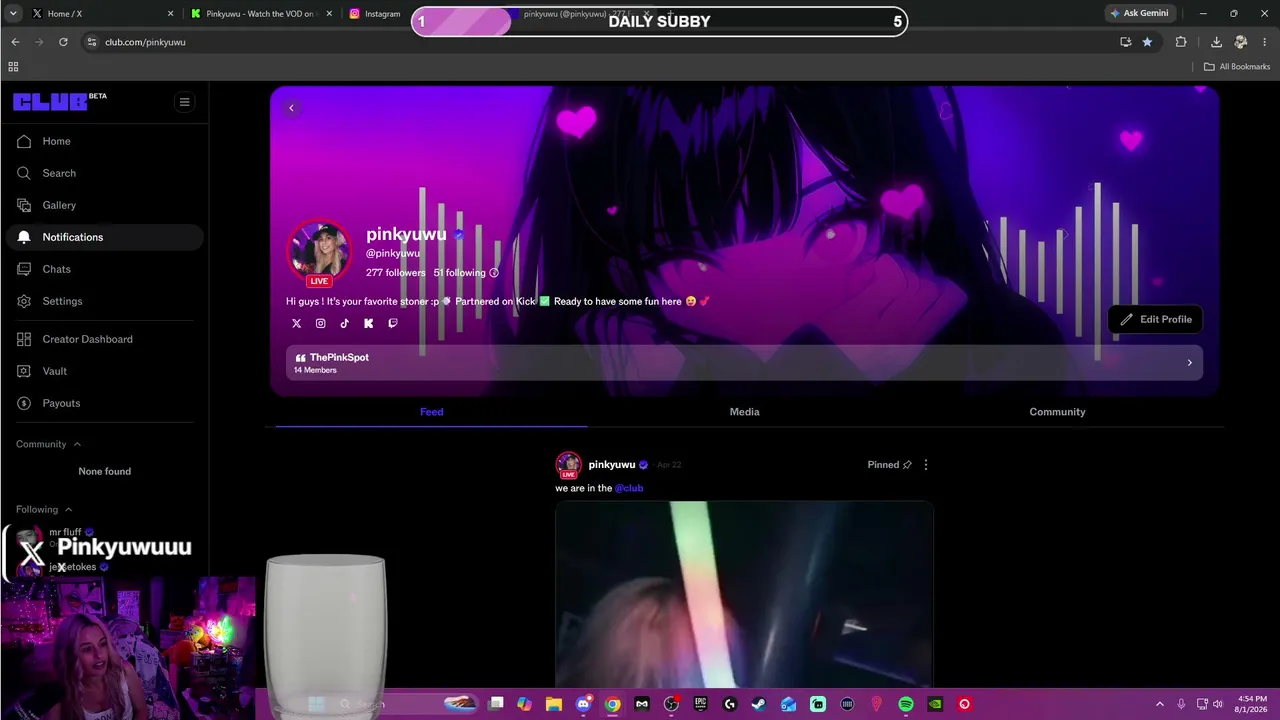This screenshot has height=720, width=1280.
Task: Click the Apr 22 post date
Action: (669, 465)
